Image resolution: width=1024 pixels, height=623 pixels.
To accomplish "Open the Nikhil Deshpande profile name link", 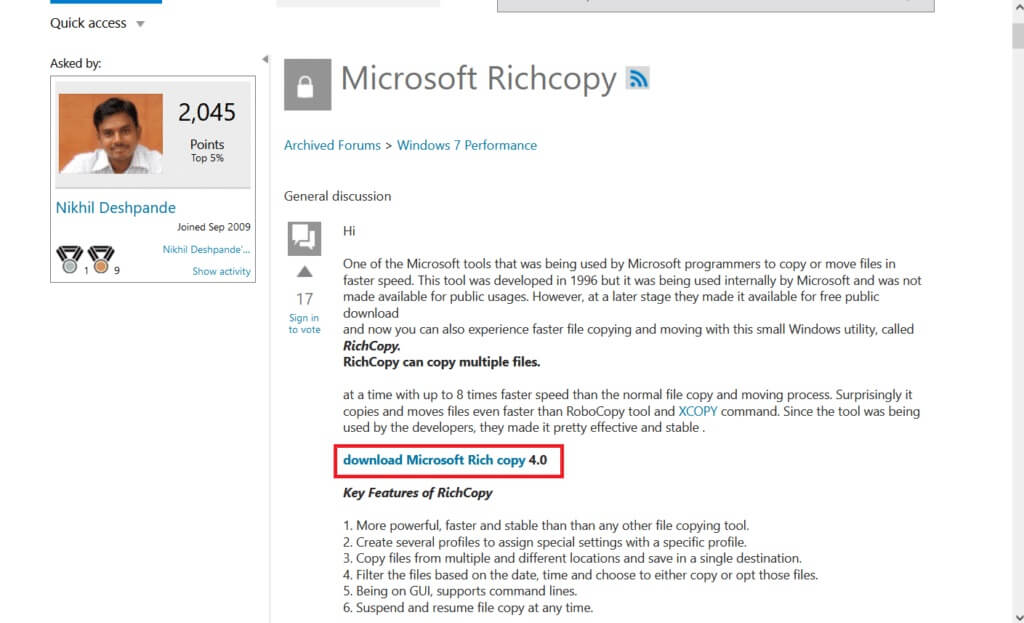I will (x=116, y=208).
